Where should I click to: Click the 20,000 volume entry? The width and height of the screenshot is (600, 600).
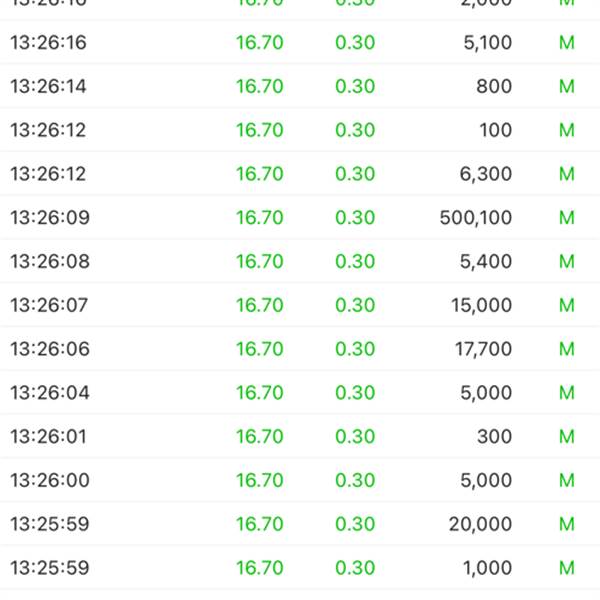coord(481,524)
